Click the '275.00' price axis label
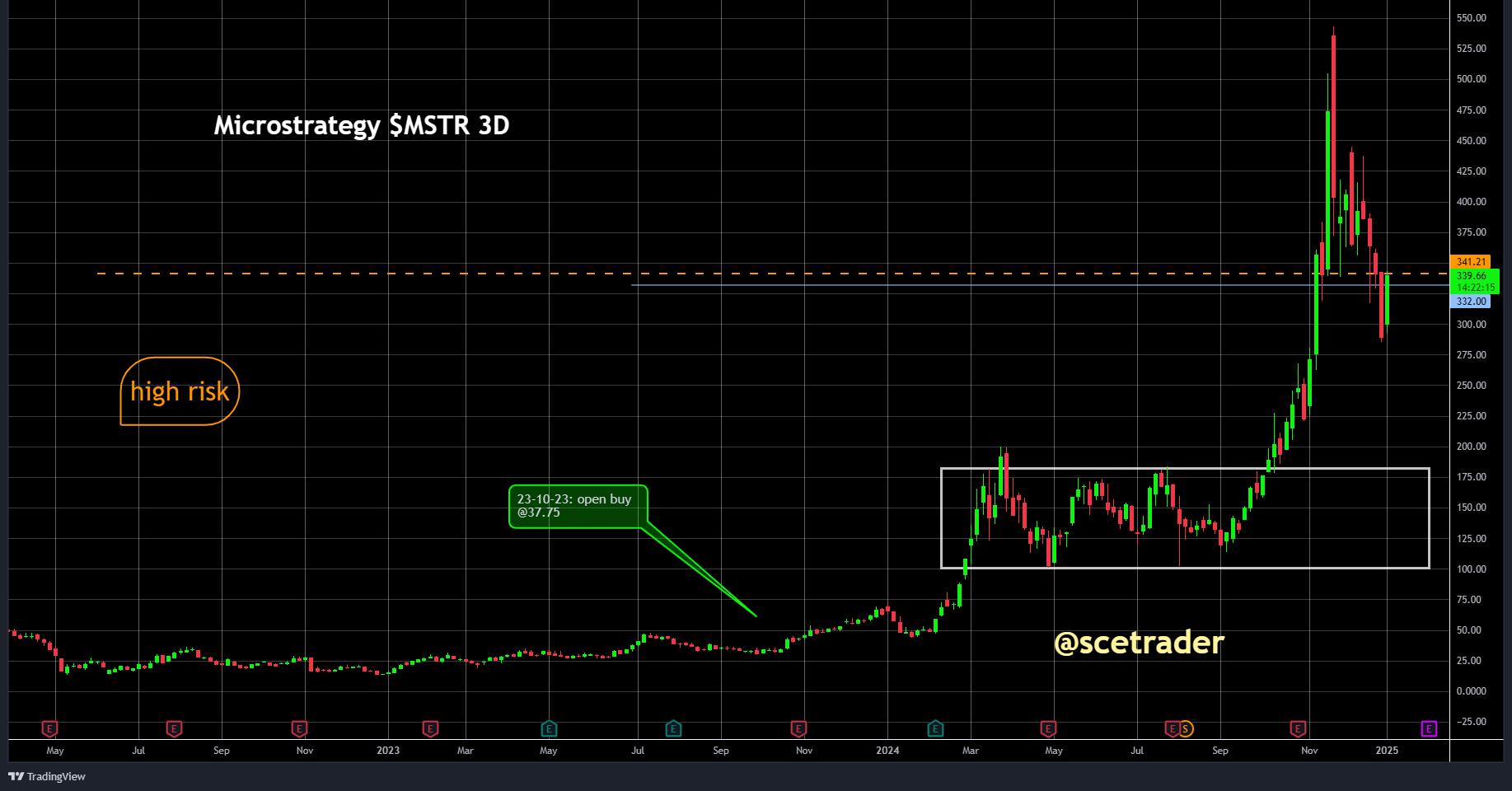 [x=1471, y=355]
